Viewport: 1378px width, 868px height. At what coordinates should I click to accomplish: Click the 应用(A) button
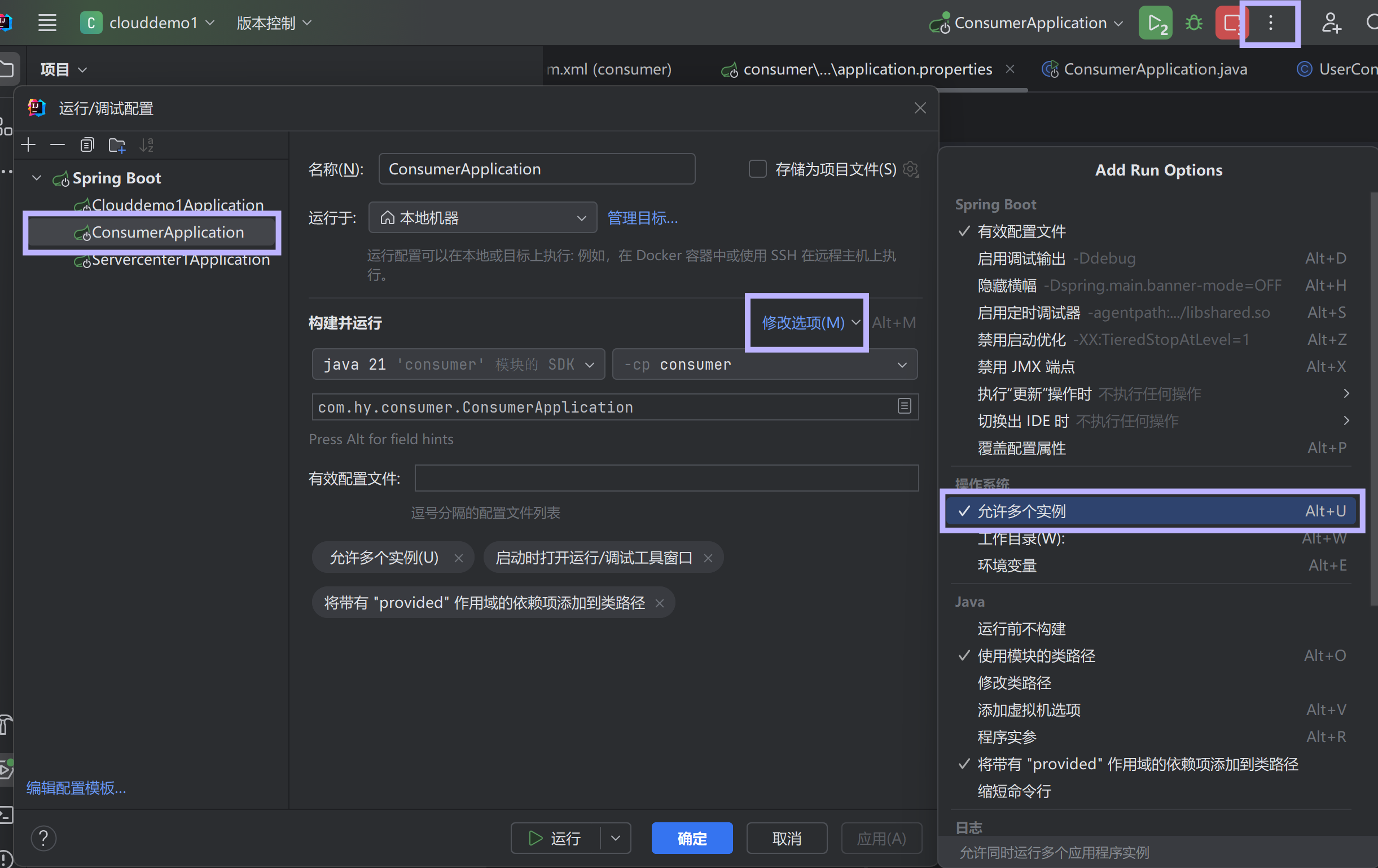pos(881,838)
